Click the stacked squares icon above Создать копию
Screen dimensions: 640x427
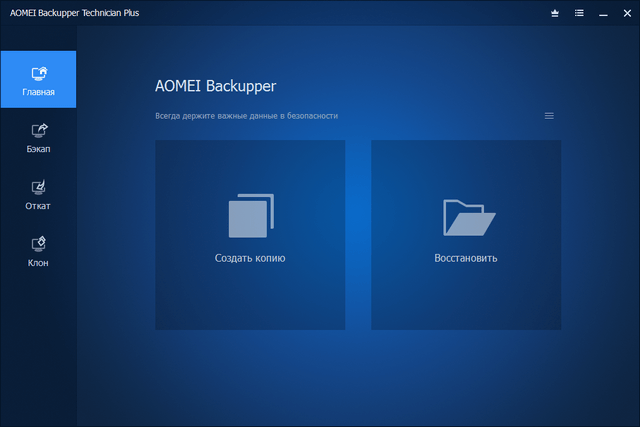(x=250, y=216)
